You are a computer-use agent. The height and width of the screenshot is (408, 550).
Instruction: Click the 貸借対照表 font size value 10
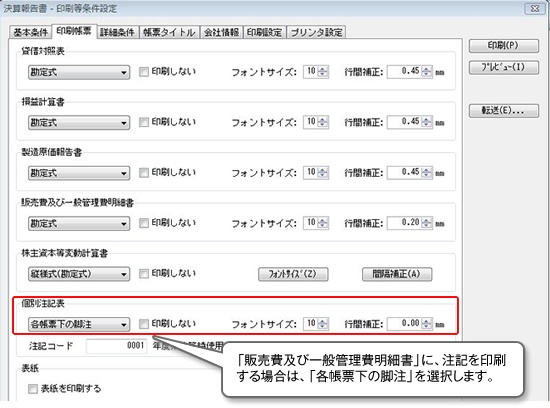click(x=311, y=72)
